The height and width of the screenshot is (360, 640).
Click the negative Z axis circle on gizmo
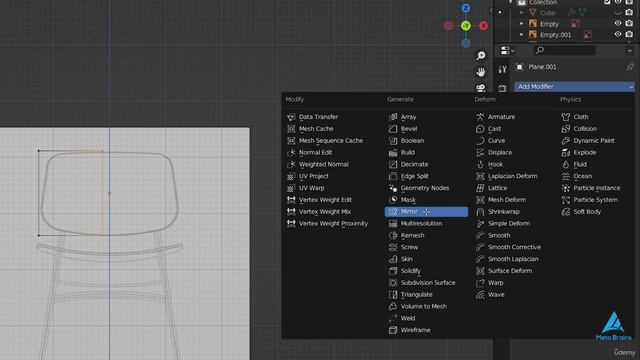466,43
